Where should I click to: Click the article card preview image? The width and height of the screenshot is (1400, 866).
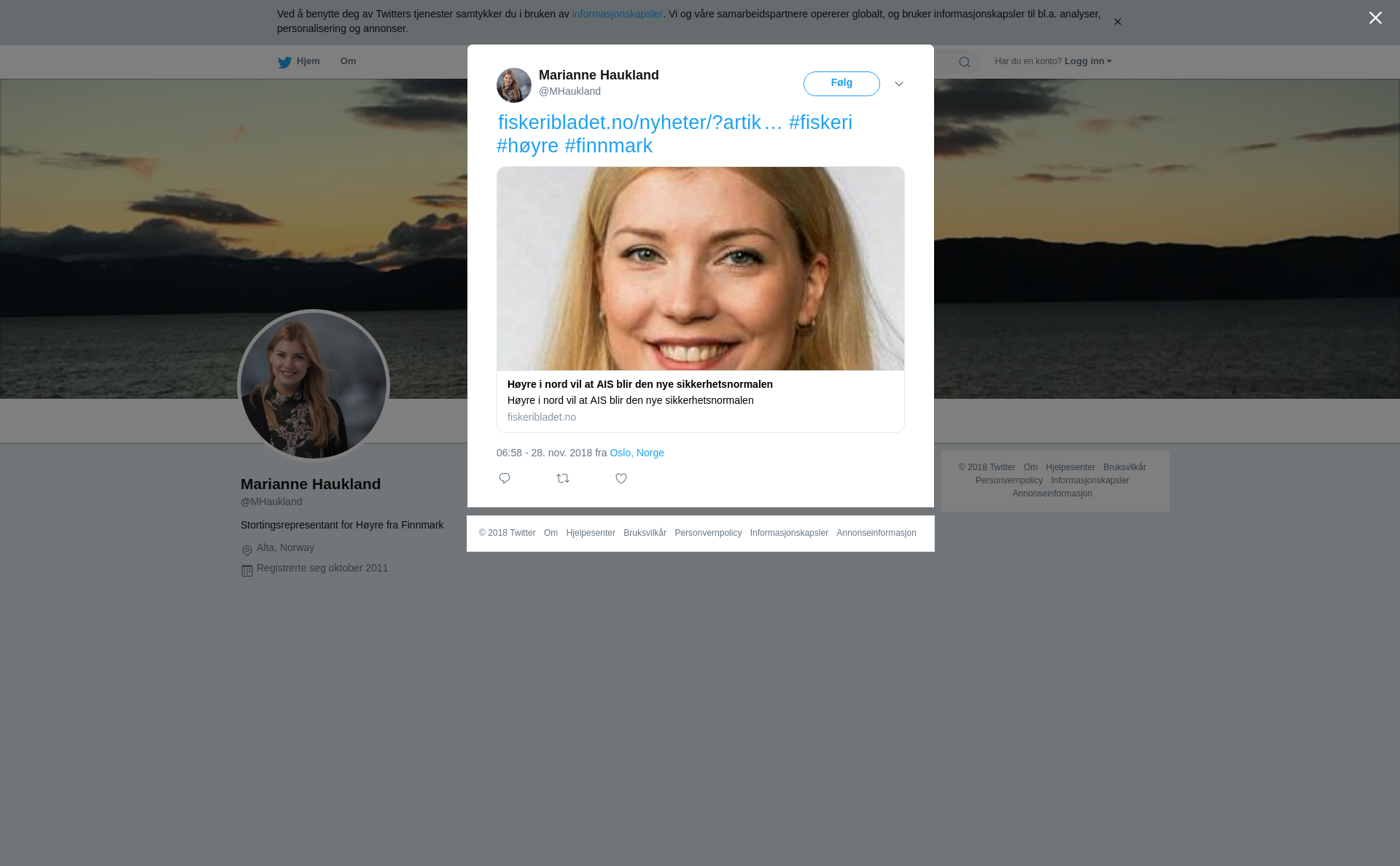[700, 268]
